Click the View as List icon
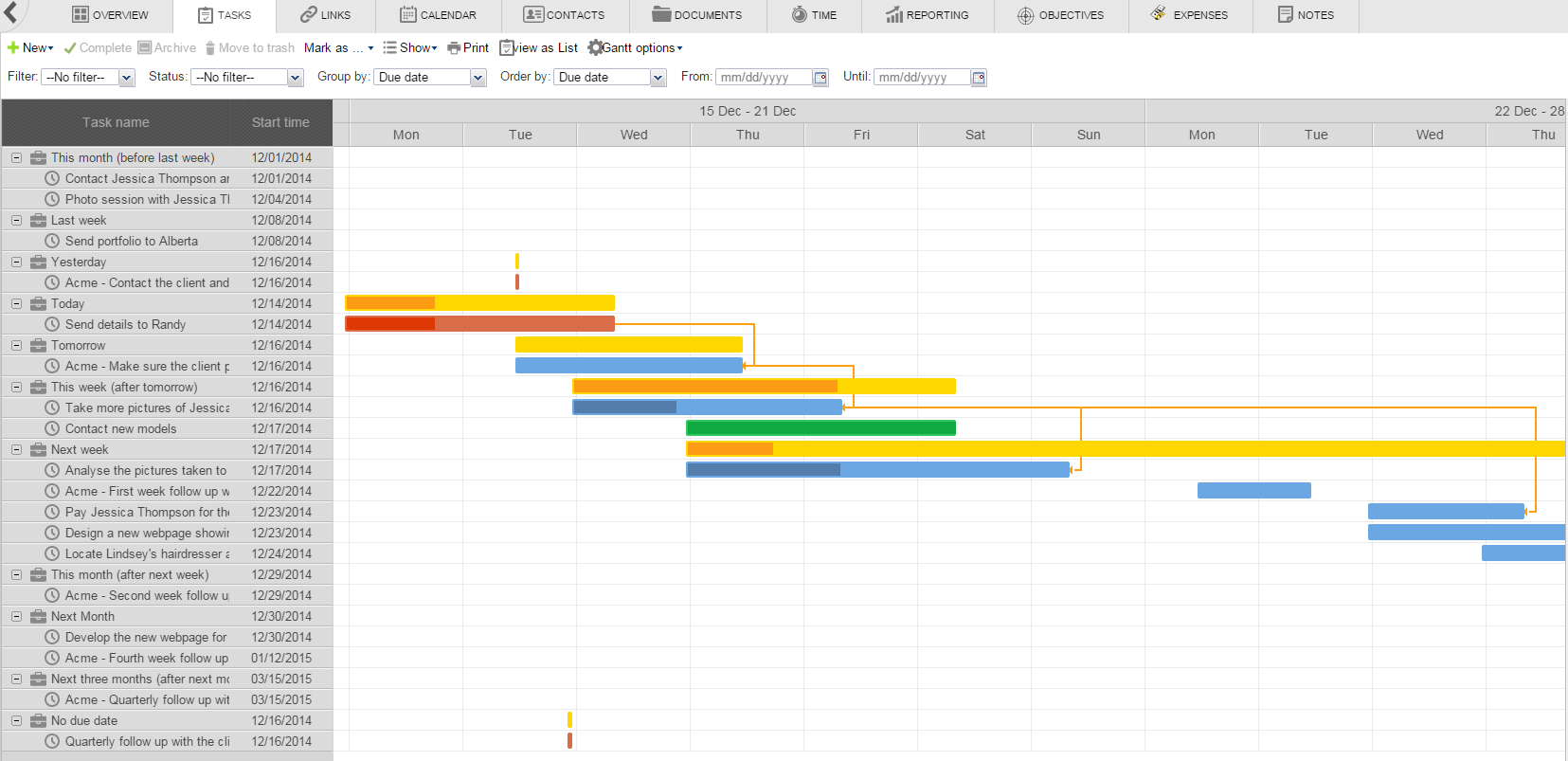The width and height of the screenshot is (1568, 761). tap(507, 48)
